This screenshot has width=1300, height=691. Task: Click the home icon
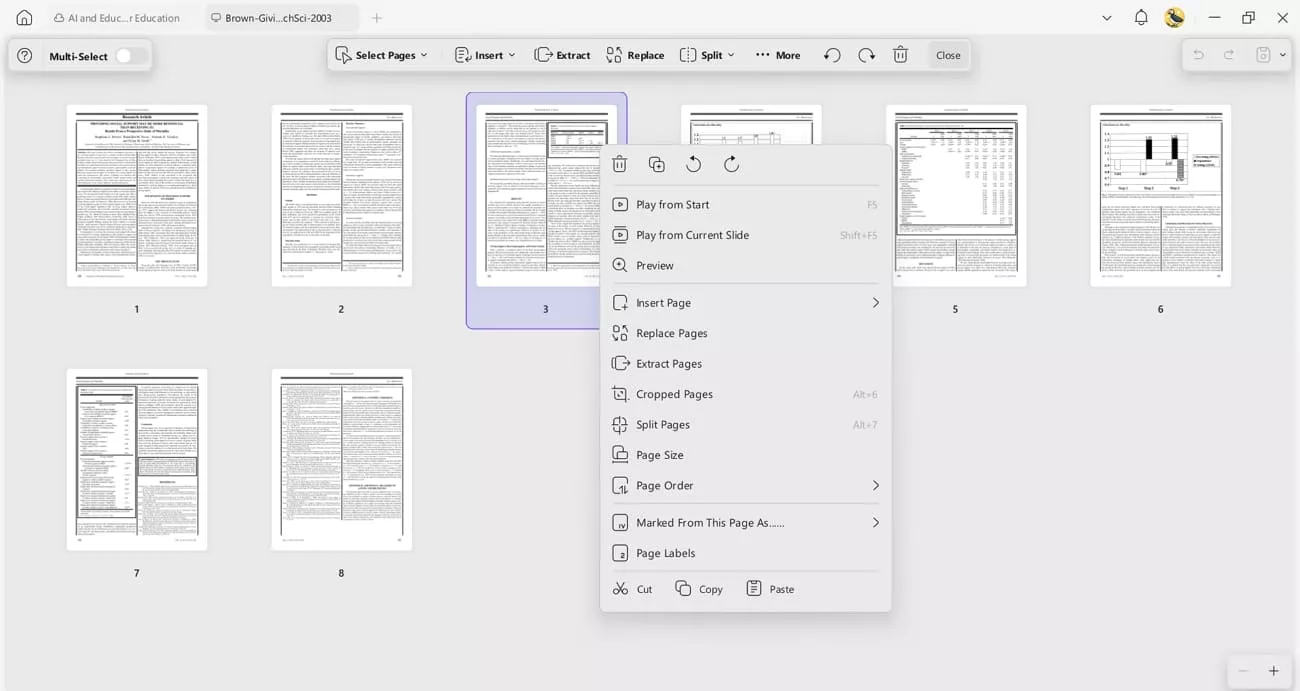pos(24,18)
